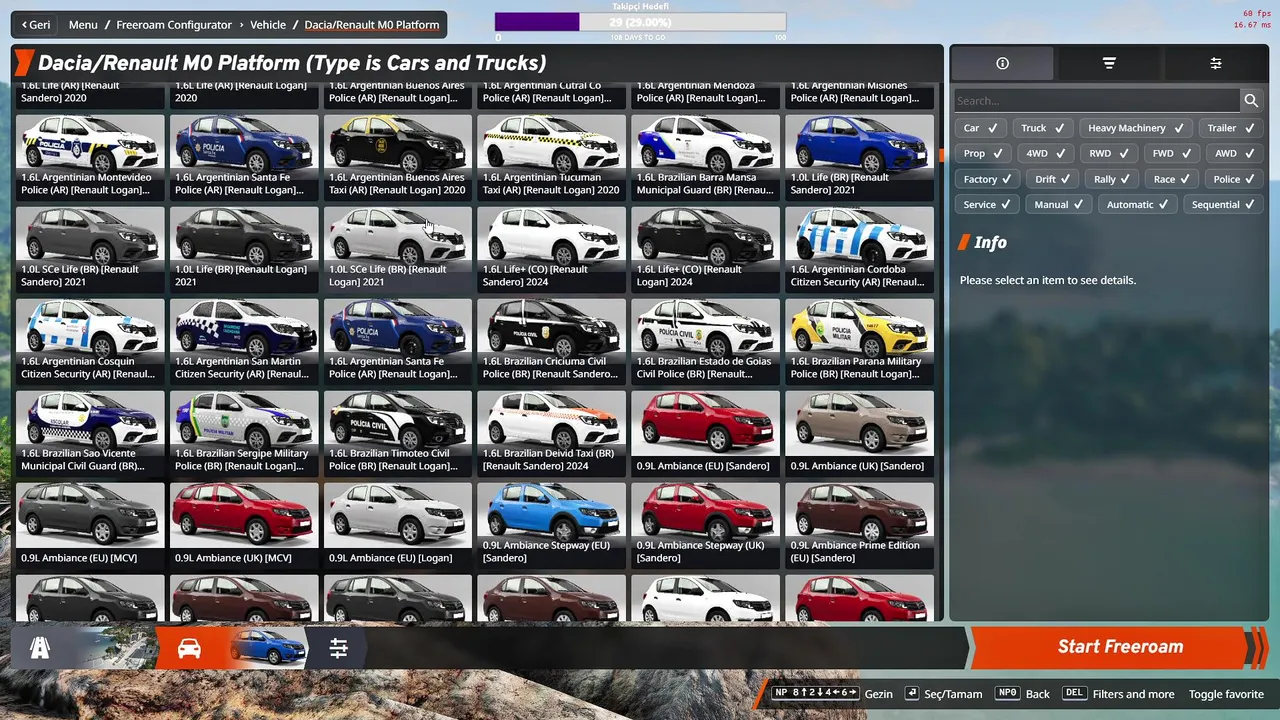Click the Back key hint

coord(1023,694)
